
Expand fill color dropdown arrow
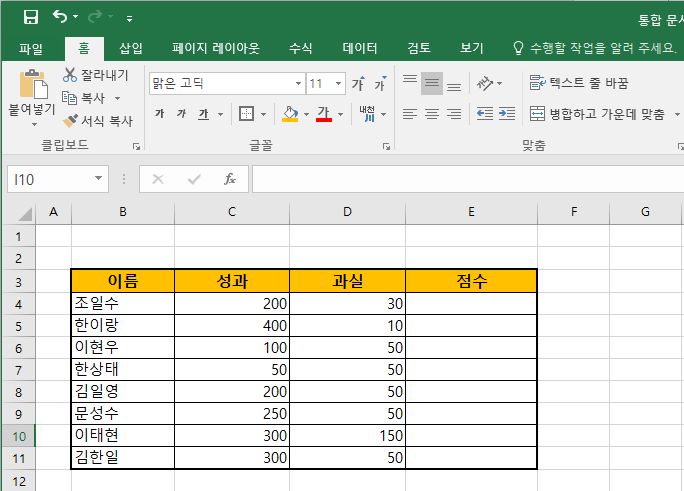(306, 114)
